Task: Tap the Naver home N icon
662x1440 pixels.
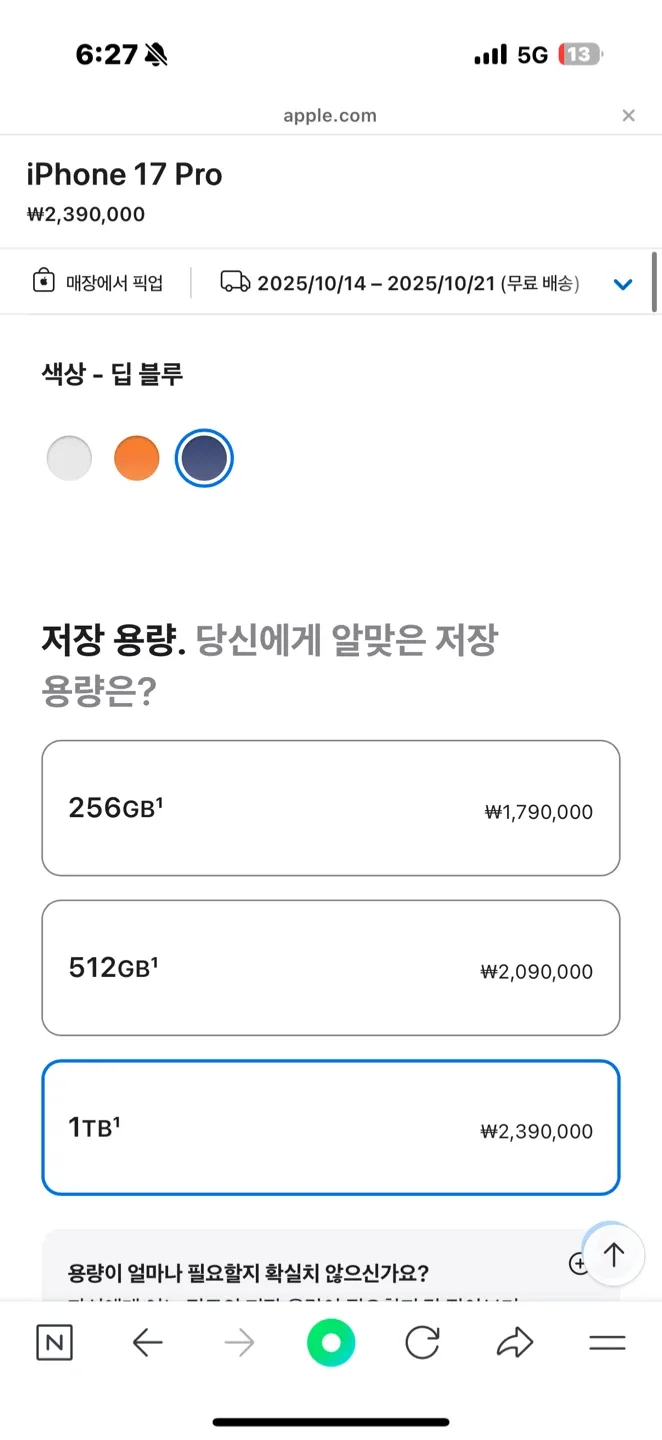Action: tap(54, 1343)
